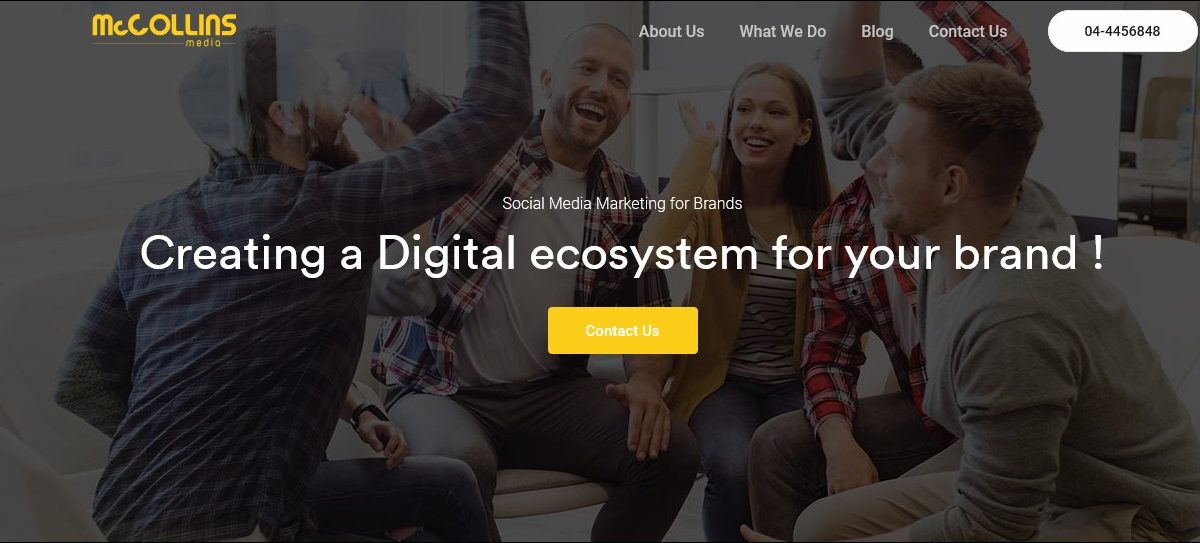Select Contact Us in the navigation bar

tap(967, 31)
